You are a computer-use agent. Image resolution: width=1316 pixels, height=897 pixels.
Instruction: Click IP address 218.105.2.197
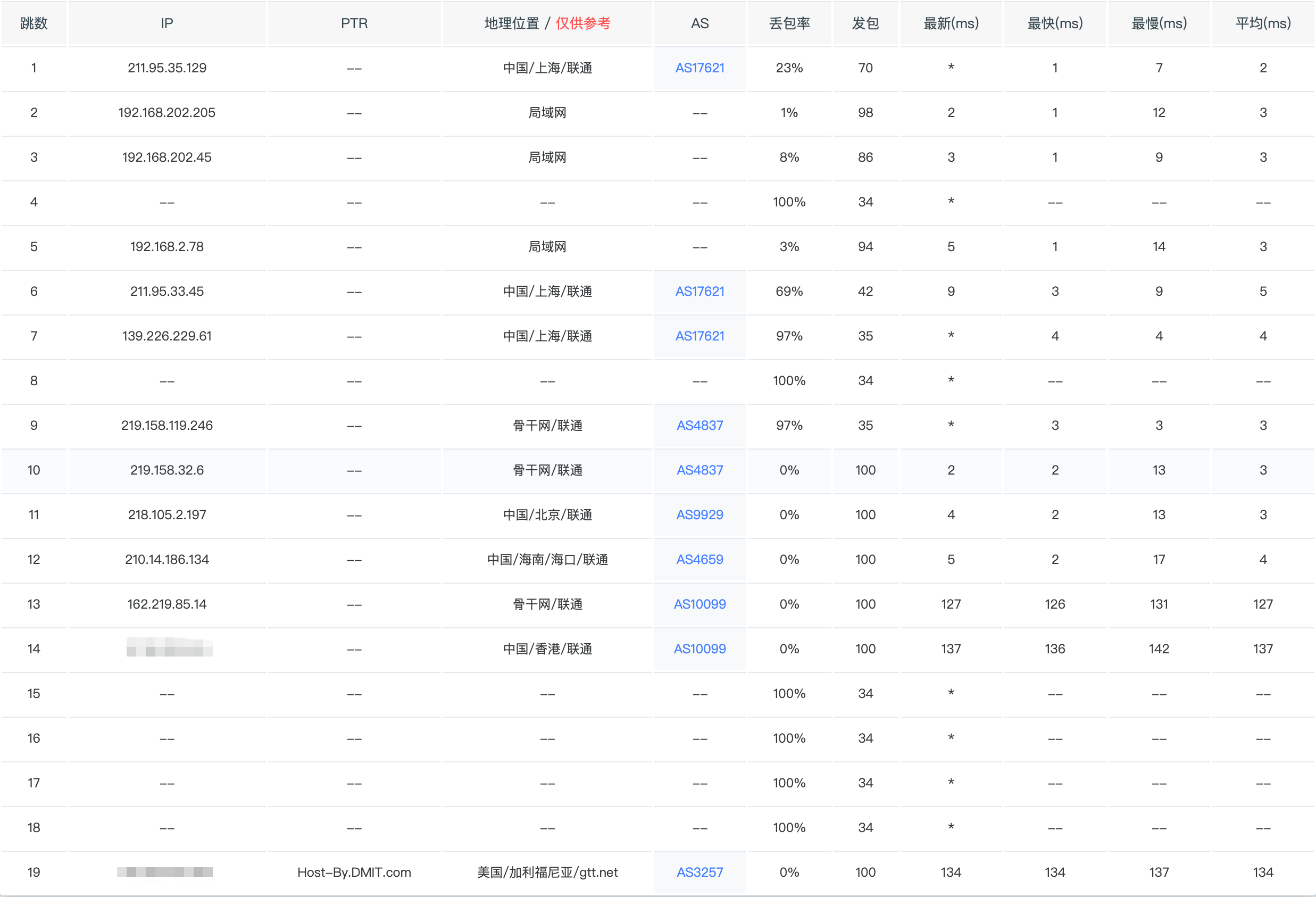point(167,515)
